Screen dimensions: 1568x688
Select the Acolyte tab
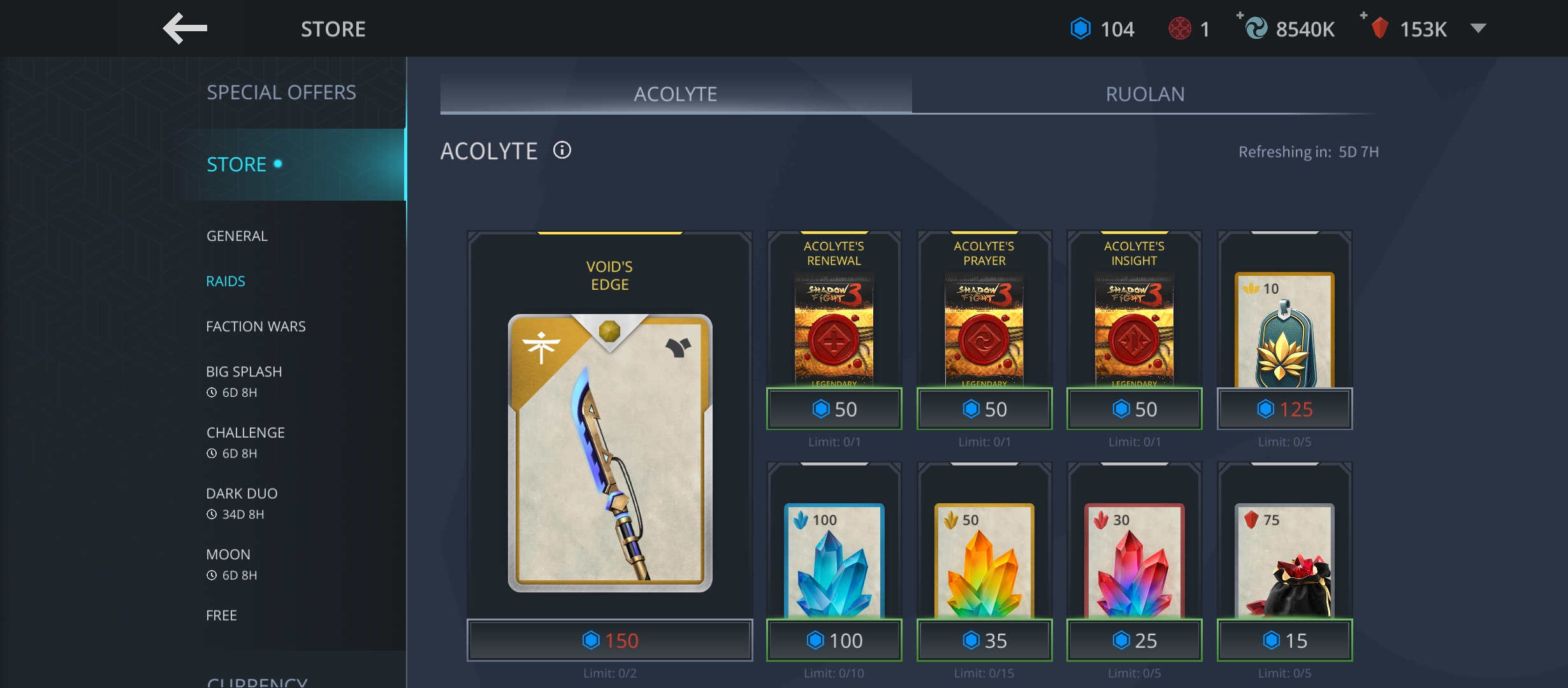[x=676, y=94]
